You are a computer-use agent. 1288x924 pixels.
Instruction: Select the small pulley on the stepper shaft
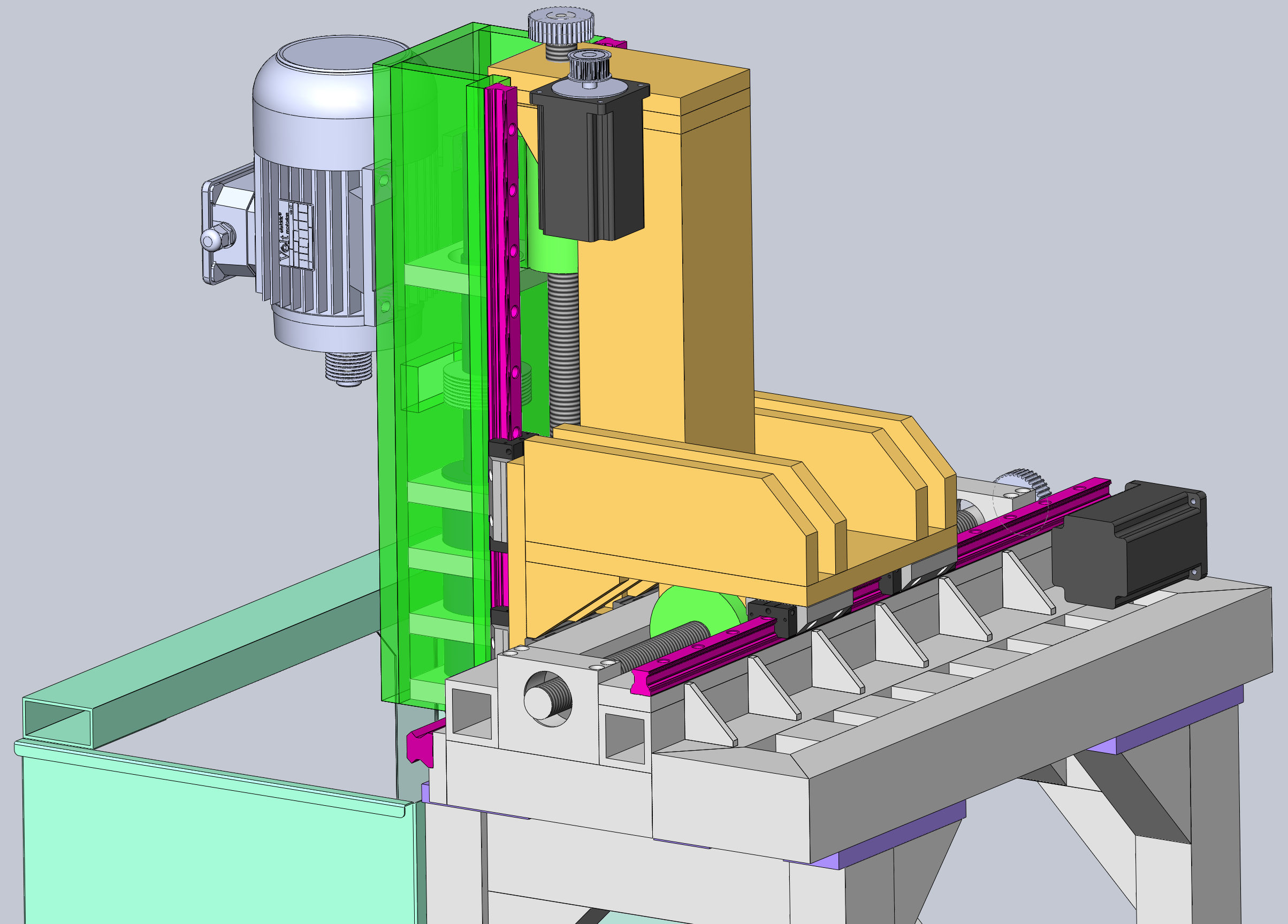click(589, 67)
